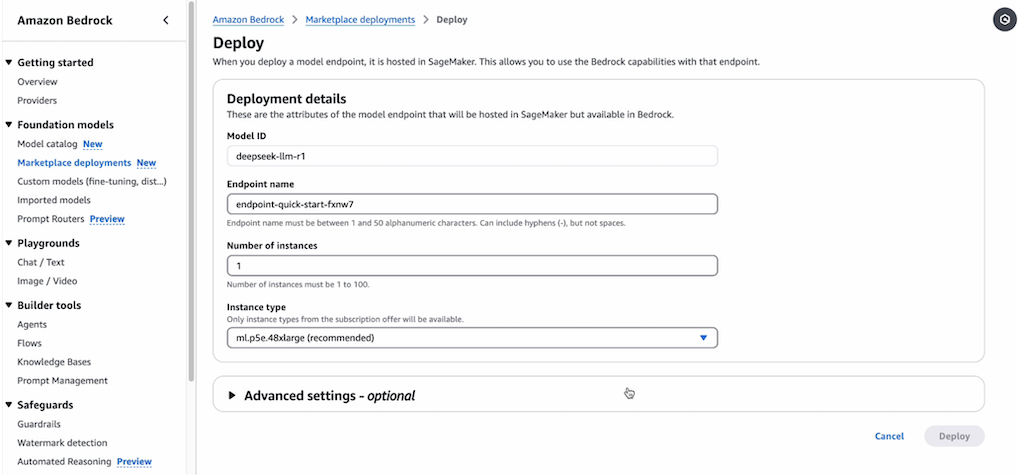Image resolution: width=1024 pixels, height=476 pixels.
Task: Open Custom models (fine-tuning, dist...)
Action: click(x=92, y=182)
